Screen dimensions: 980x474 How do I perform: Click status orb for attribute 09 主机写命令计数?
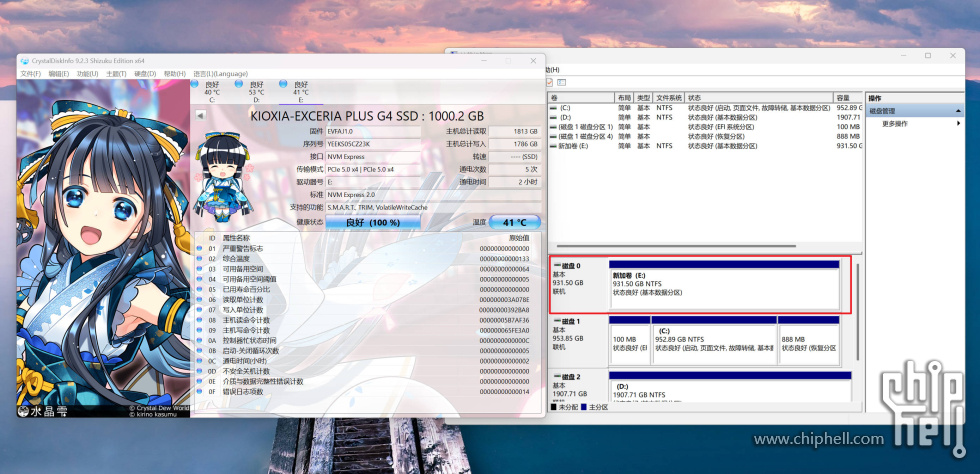pos(200,330)
